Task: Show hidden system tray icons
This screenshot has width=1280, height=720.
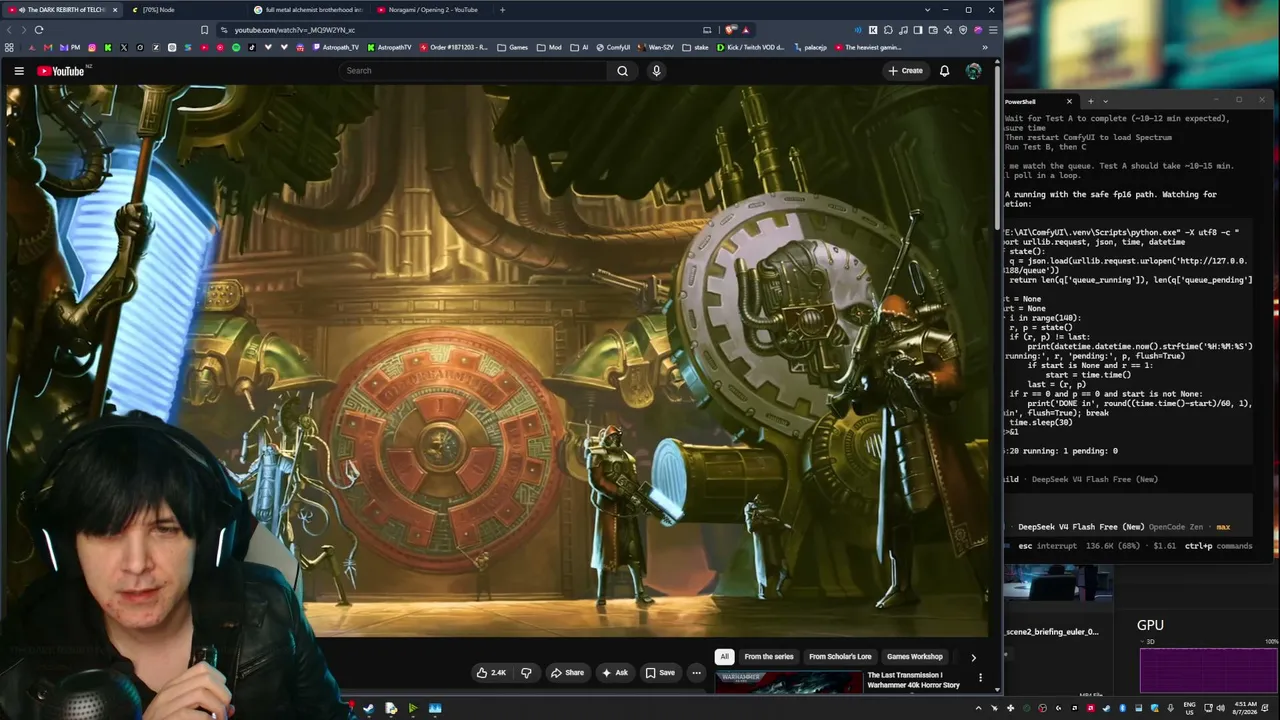Action: pyautogui.click(x=979, y=709)
